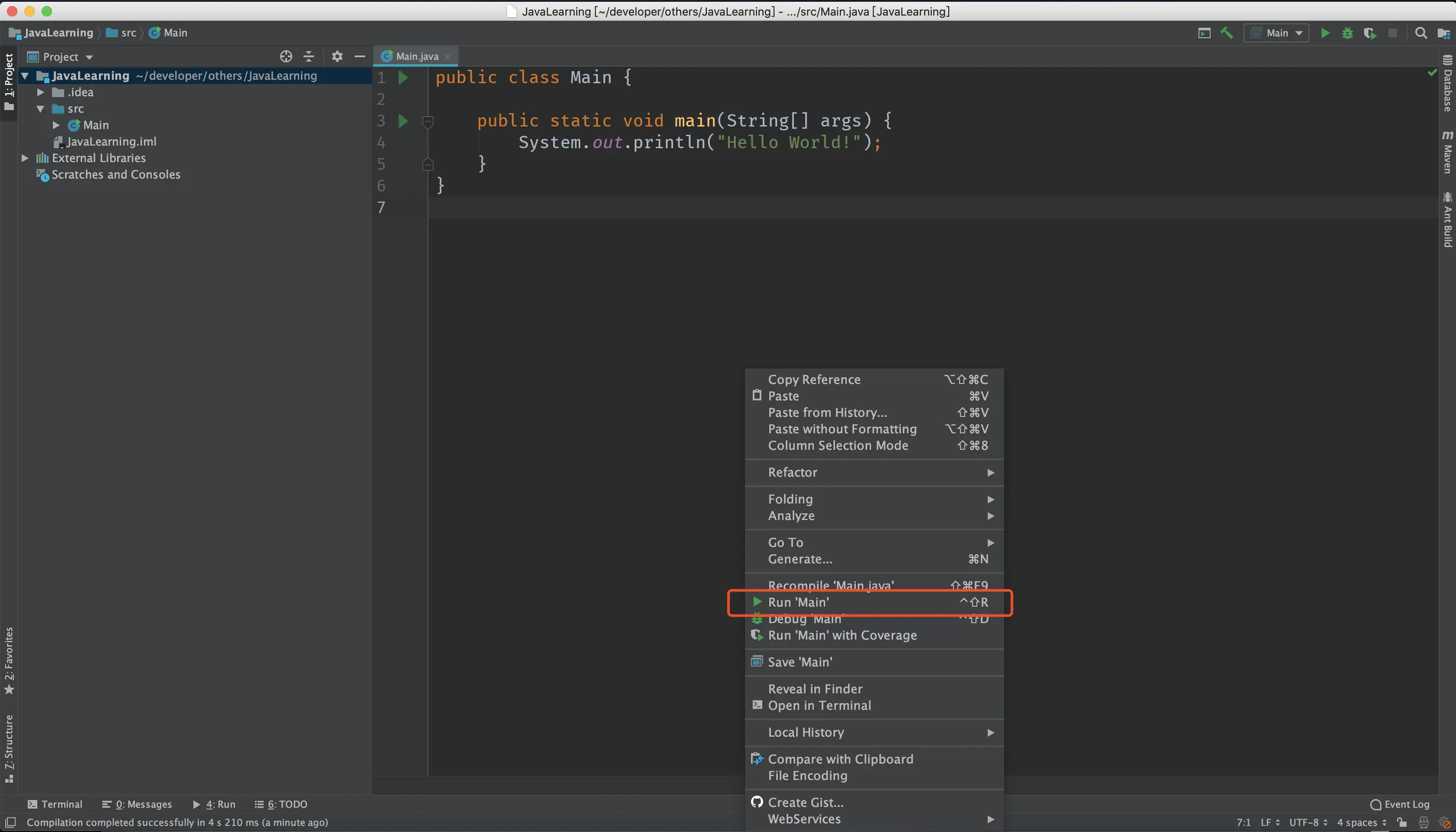1456x832 pixels.
Task: Expand the .idea folder
Action: 40,92
